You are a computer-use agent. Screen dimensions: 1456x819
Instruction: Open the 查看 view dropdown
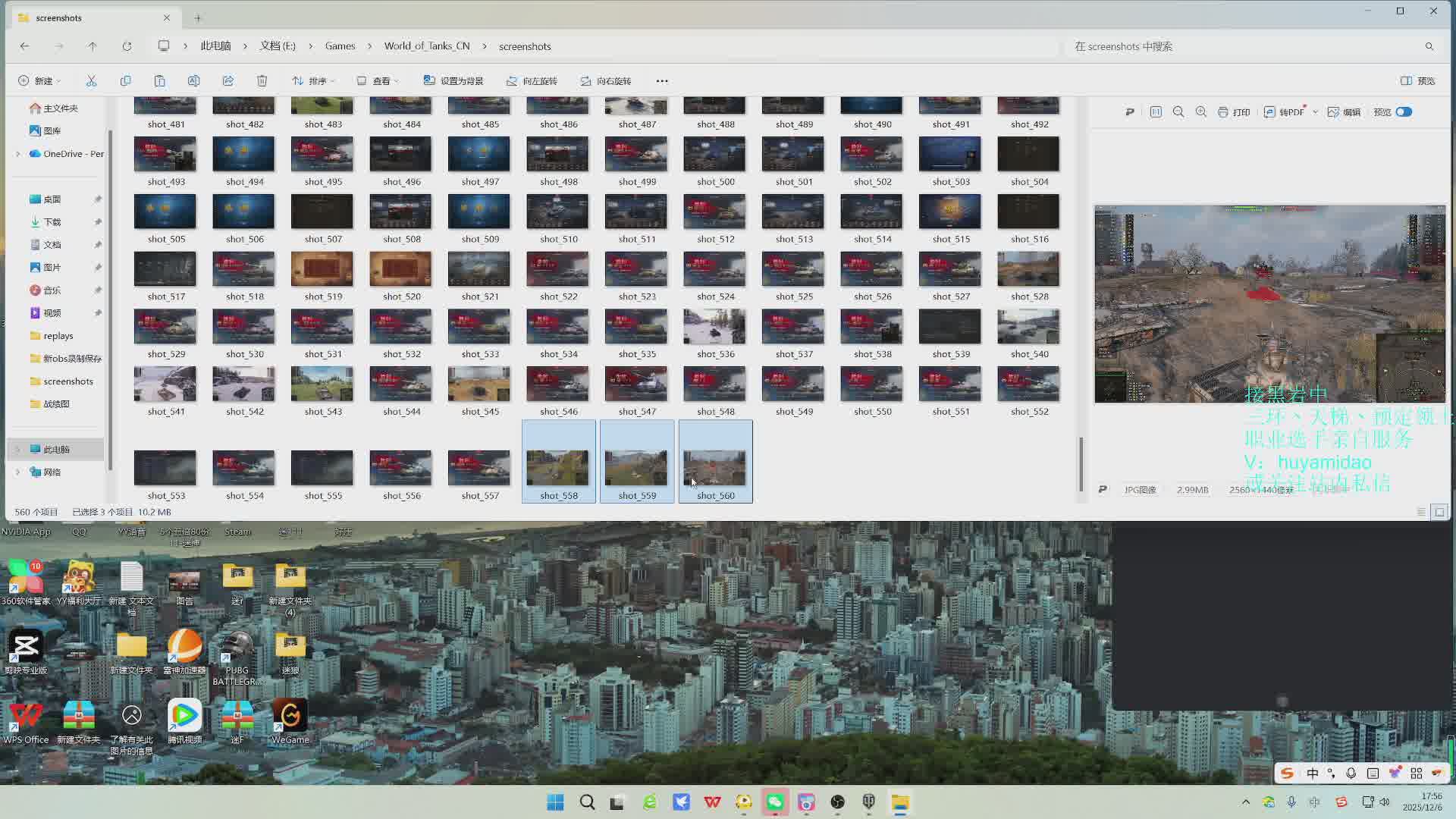point(378,80)
